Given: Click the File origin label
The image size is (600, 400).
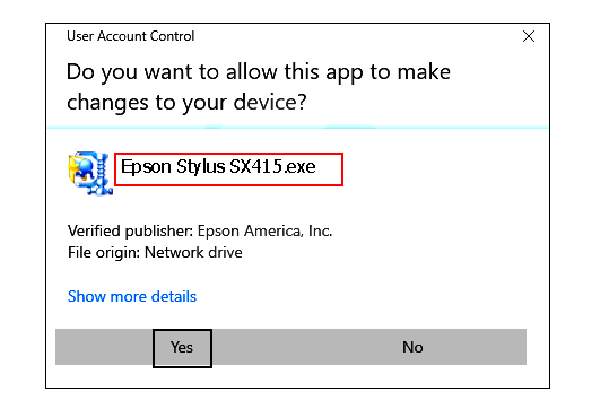Looking at the screenshot, I should [104, 253].
